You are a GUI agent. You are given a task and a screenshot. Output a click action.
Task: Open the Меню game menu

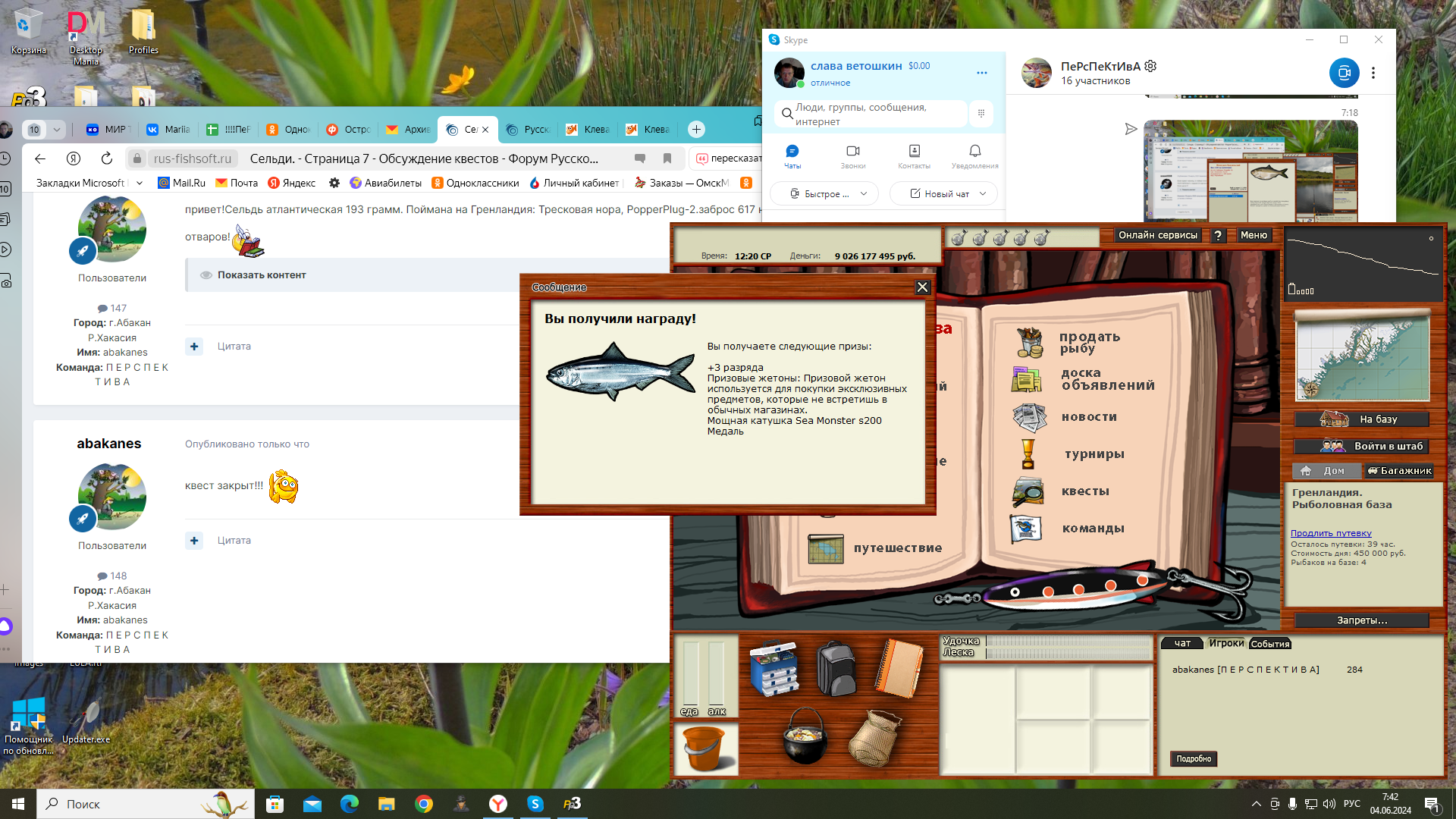pos(1254,235)
